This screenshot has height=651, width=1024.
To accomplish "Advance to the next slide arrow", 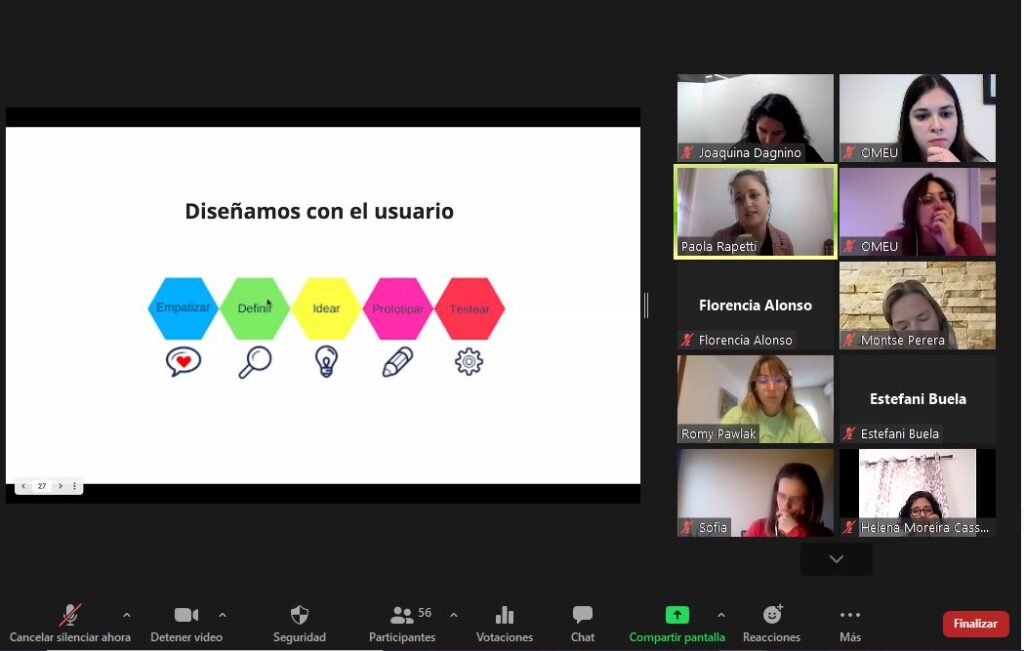I will tap(60, 486).
